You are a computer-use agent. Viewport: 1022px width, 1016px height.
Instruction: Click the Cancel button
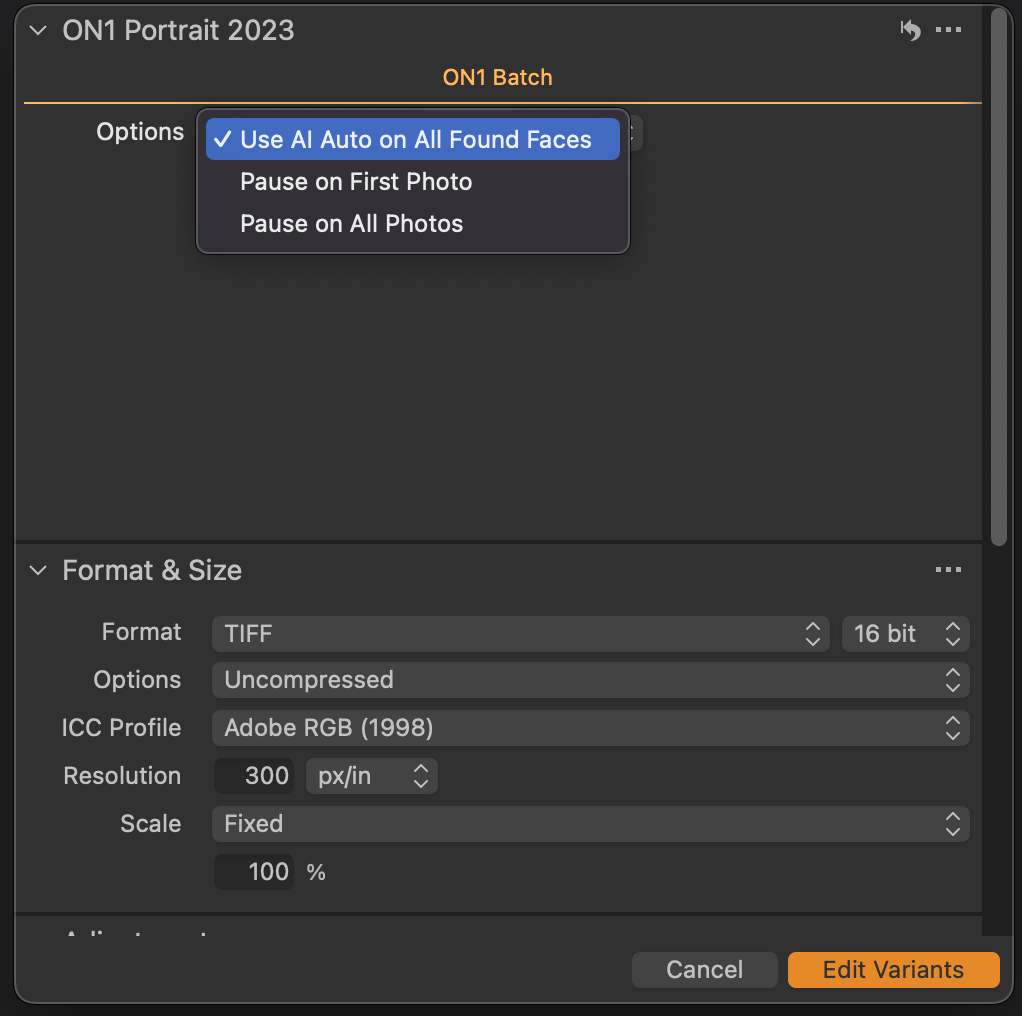pos(704,969)
